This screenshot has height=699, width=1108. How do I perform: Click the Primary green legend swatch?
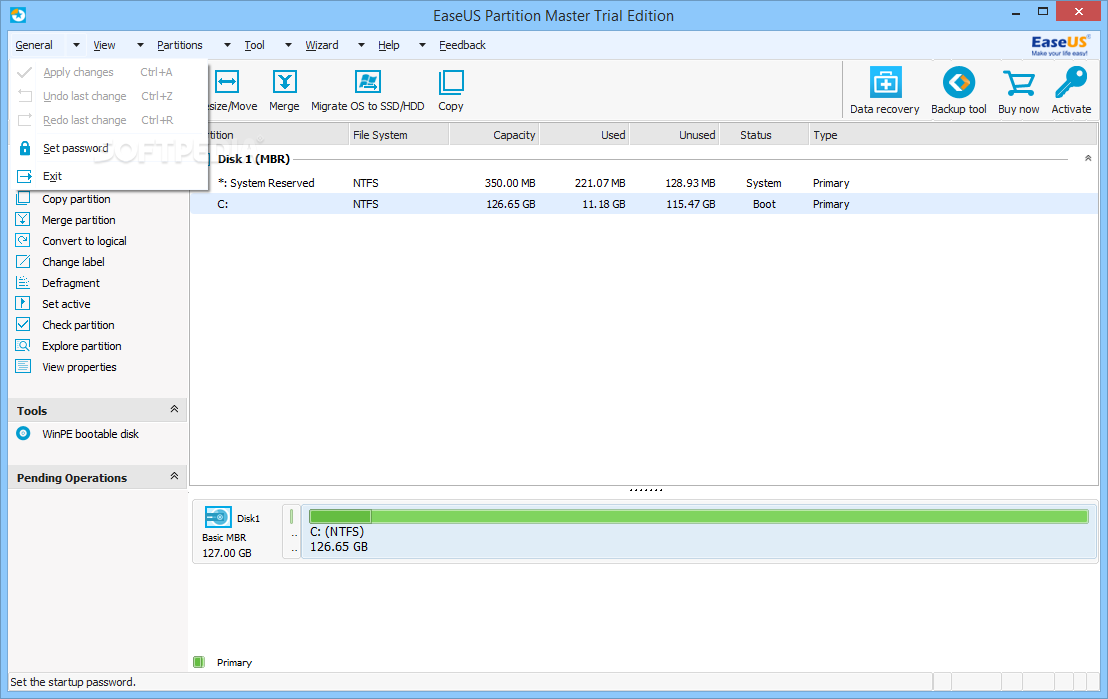(199, 662)
